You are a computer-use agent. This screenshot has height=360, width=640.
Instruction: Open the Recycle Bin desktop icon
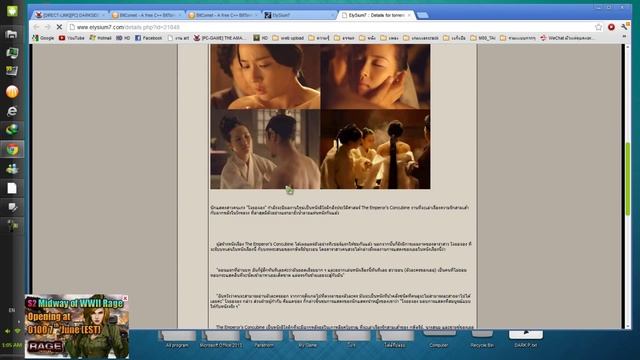482,338
